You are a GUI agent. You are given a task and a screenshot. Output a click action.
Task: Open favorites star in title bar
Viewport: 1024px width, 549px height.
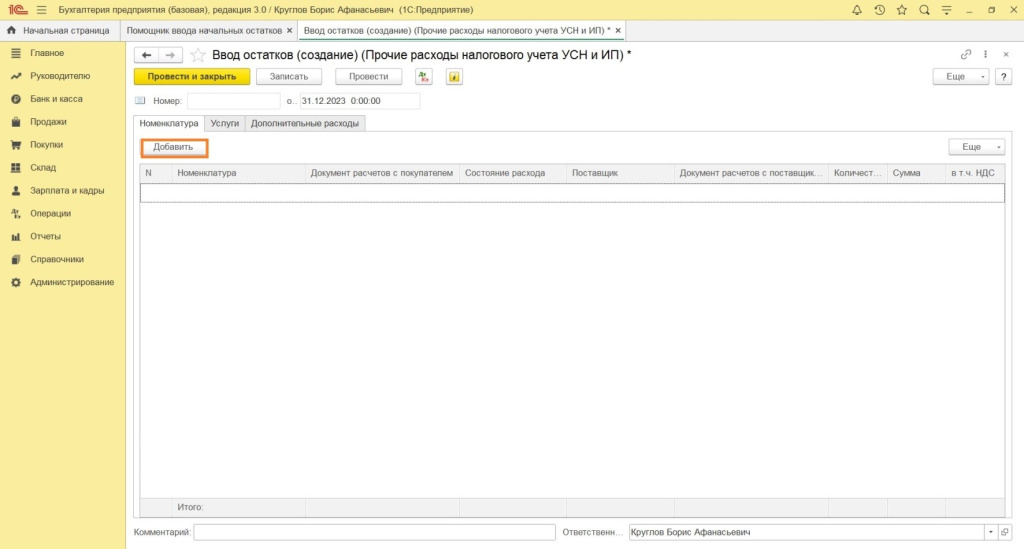(901, 10)
